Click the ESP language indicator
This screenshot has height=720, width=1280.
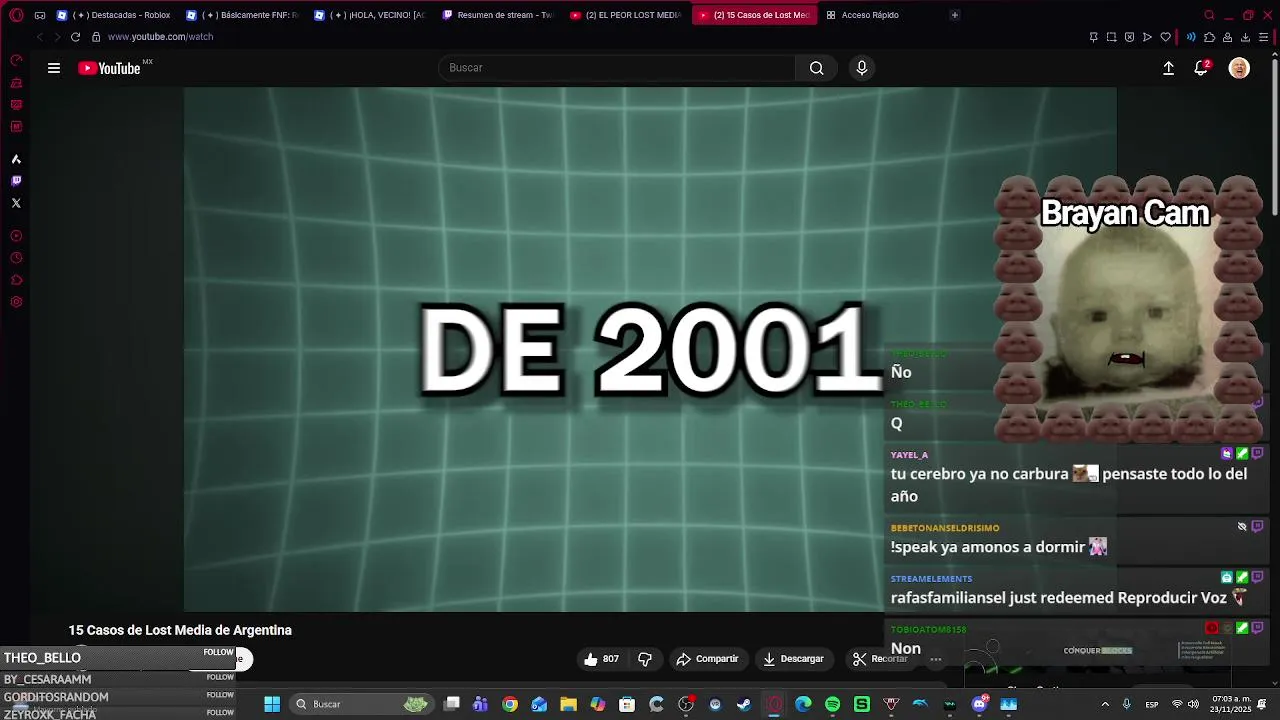(x=1152, y=704)
